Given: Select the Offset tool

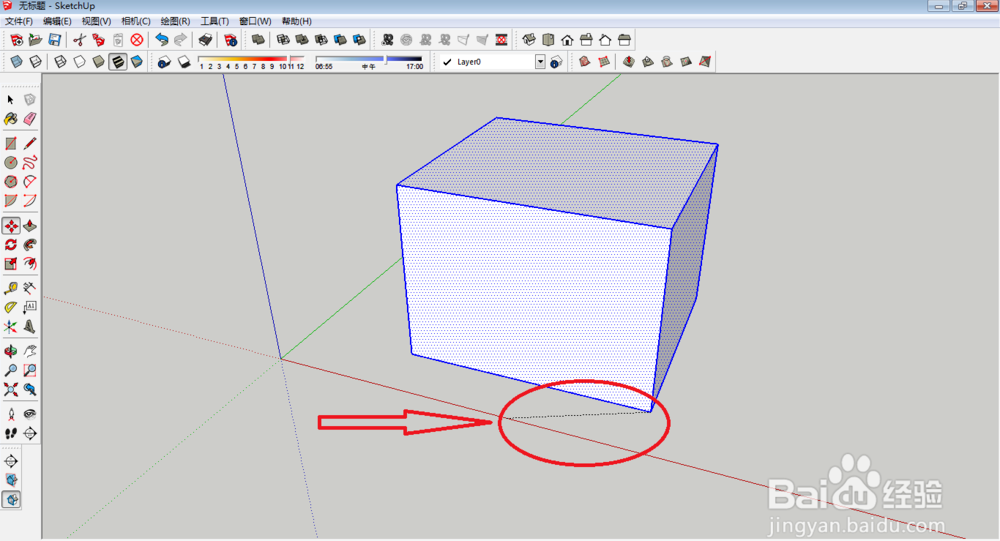Looking at the screenshot, I should (30, 263).
